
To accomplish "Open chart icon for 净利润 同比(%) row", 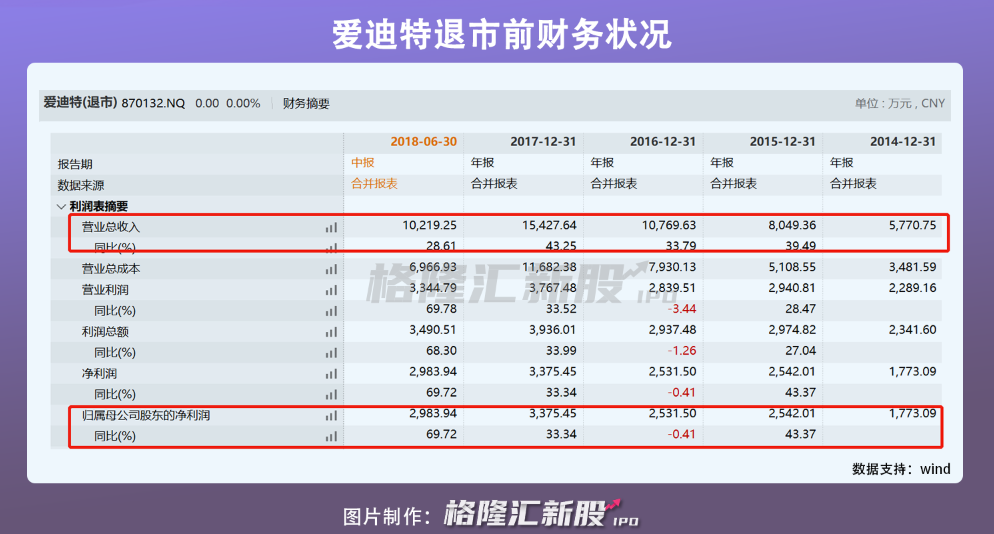I will (x=332, y=395).
